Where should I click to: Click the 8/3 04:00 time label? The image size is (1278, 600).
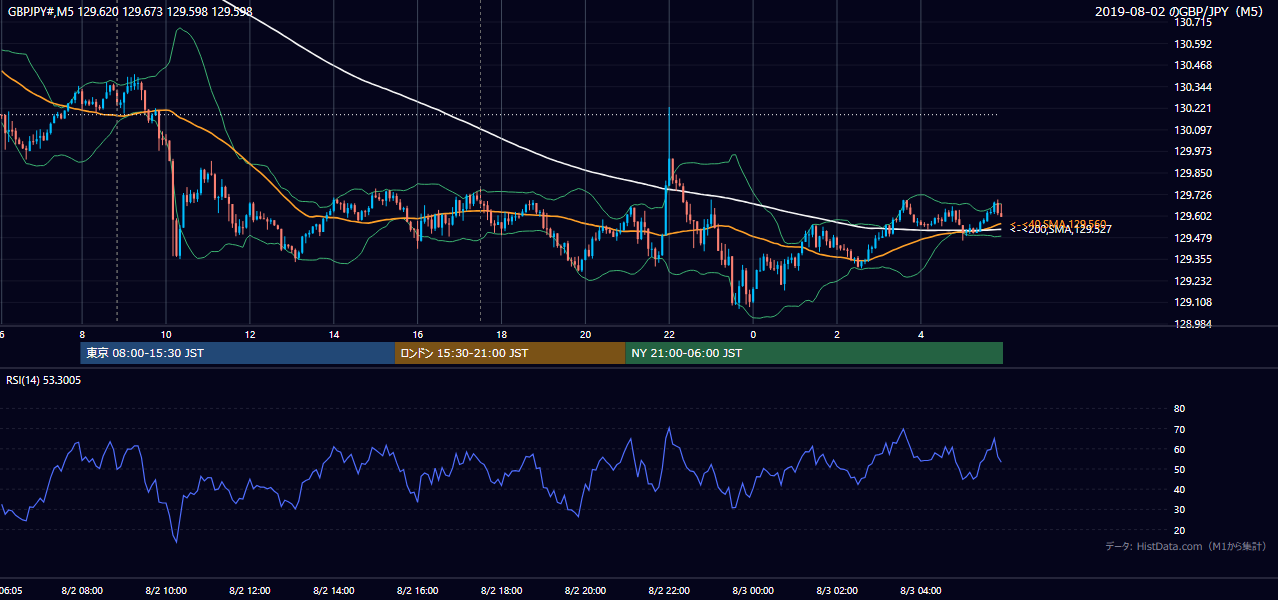click(x=922, y=591)
